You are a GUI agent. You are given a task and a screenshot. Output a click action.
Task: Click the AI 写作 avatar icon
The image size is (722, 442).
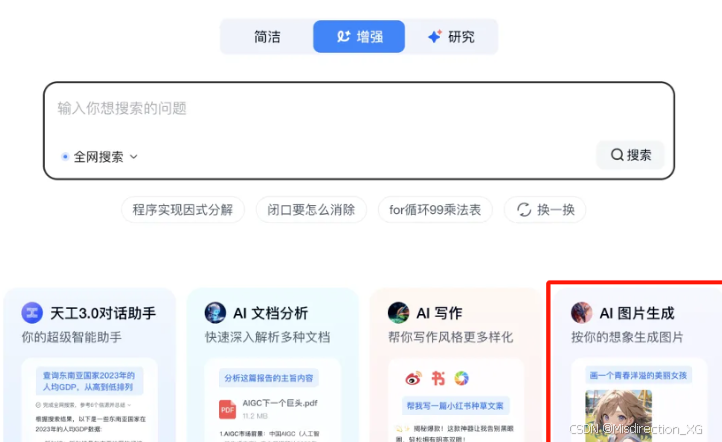398,313
